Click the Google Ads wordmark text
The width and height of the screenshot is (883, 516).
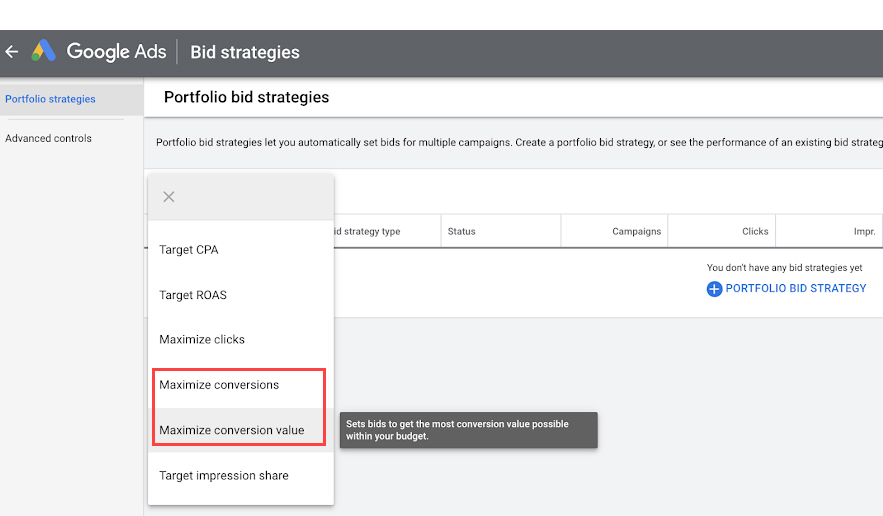[x=117, y=52]
